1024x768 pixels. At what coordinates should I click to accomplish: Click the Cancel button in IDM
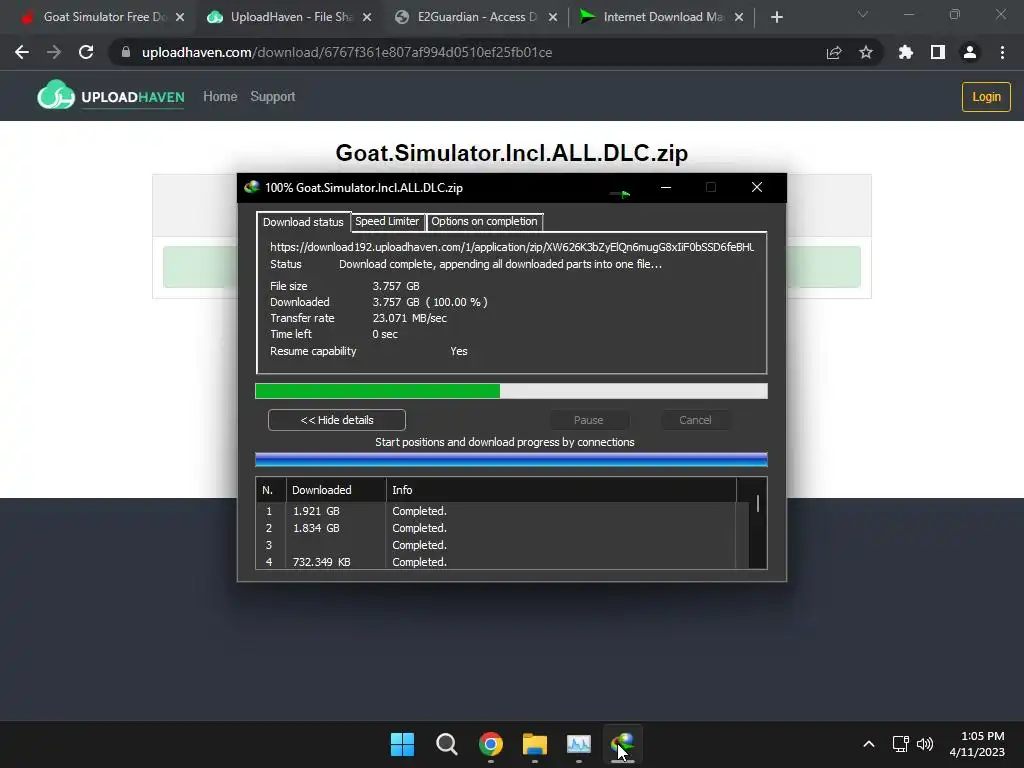click(695, 420)
